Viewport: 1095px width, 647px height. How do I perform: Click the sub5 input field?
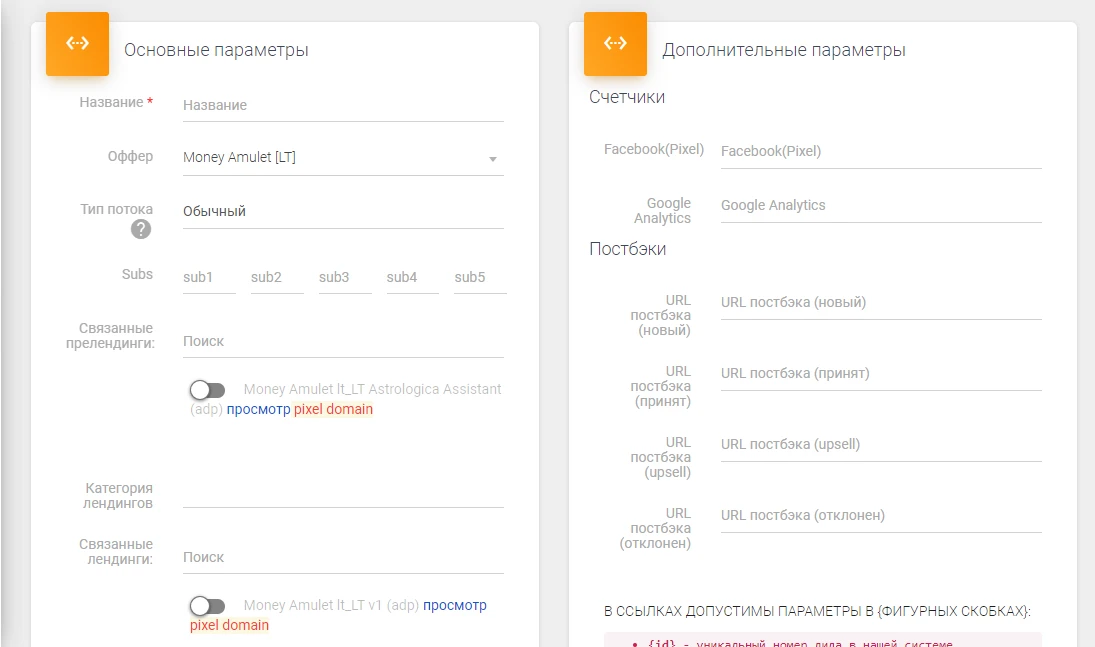click(x=480, y=278)
